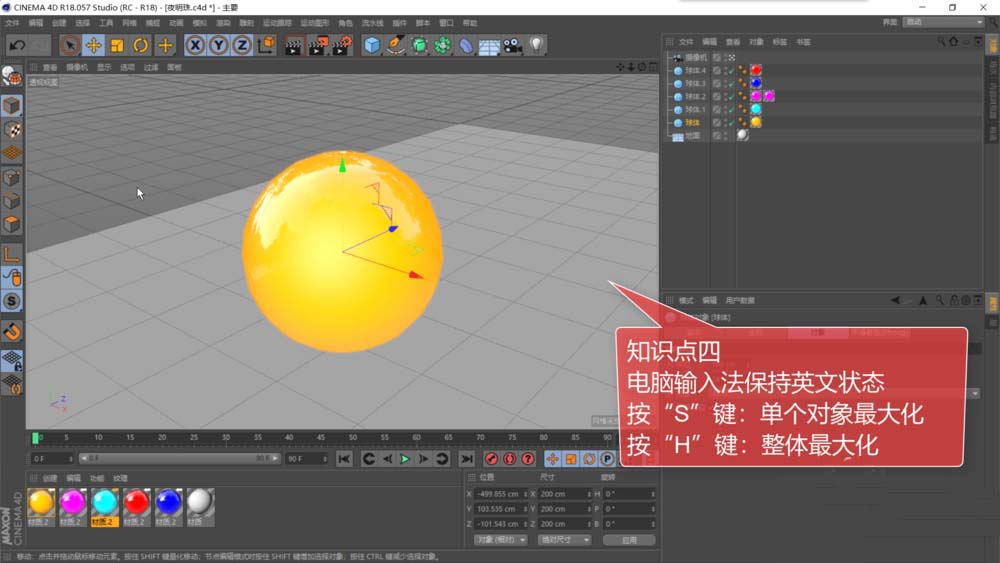The width and height of the screenshot is (1000, 563).
Task: Click the 应用 apply button in Coordinates
Action: point(629,540)
